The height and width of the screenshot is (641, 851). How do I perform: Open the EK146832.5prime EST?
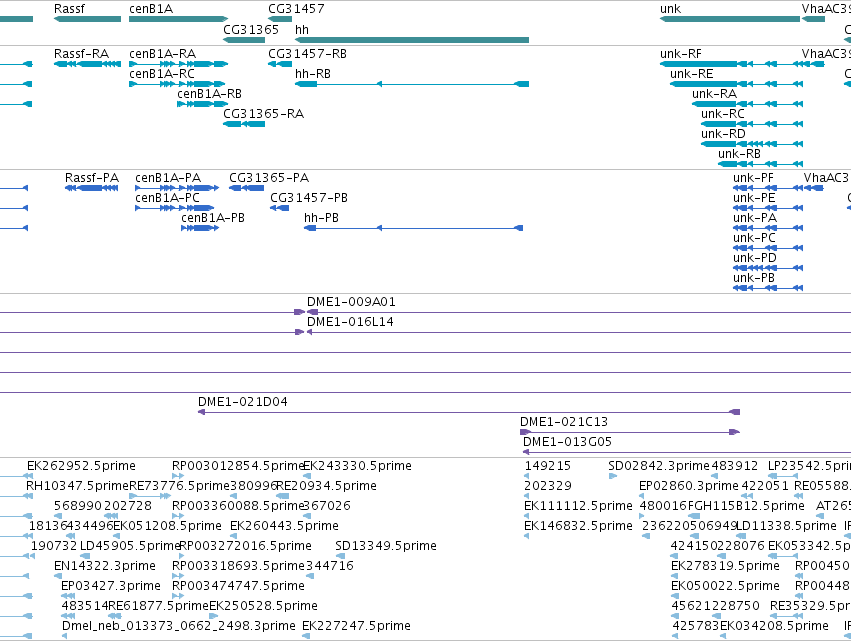[526, 536]
